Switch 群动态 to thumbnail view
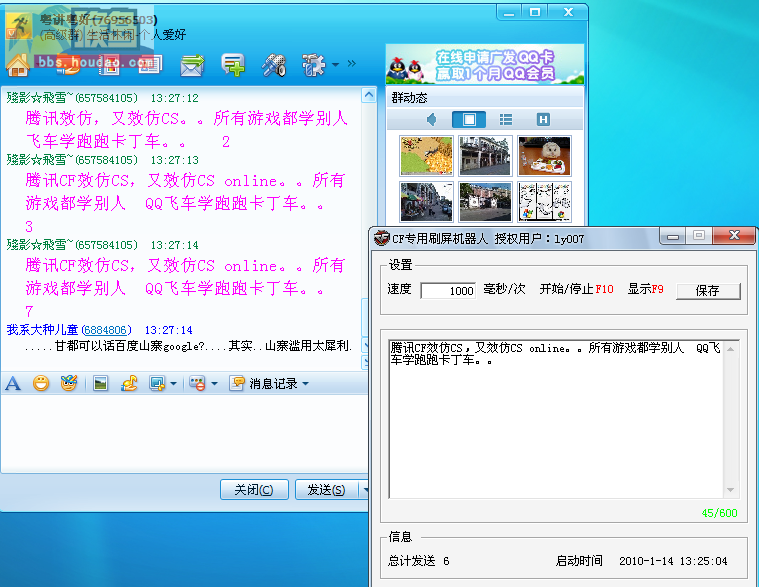 tap(469, 119)
